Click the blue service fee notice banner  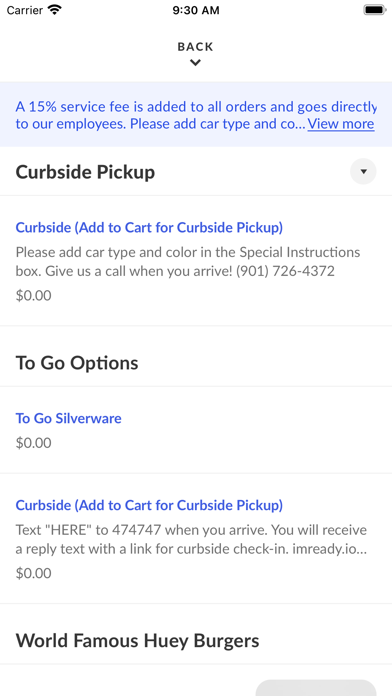pyautogui.click(x=196, y=115)
